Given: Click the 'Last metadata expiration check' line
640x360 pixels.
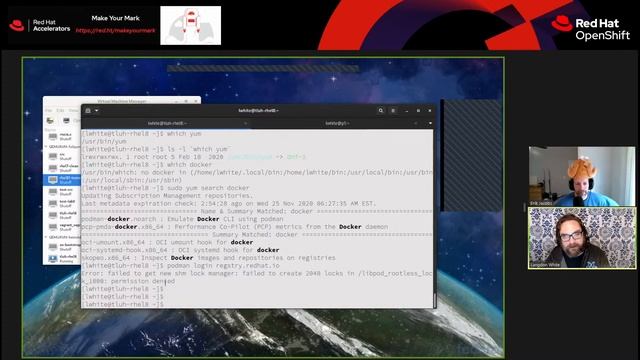Looking at the screenshot, I should click(x=229, y=203).
